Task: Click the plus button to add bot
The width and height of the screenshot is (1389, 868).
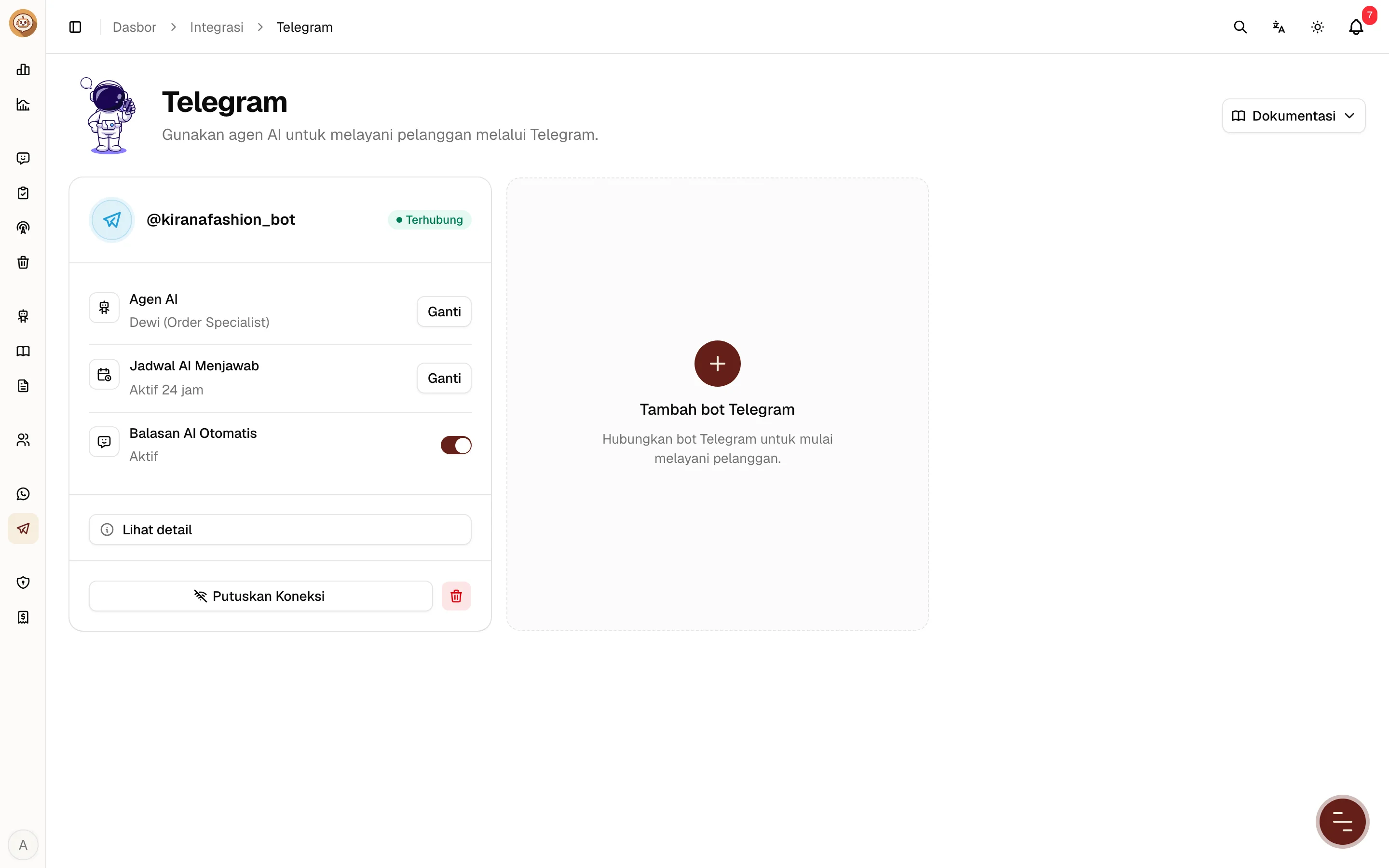Action: point(718,364)
